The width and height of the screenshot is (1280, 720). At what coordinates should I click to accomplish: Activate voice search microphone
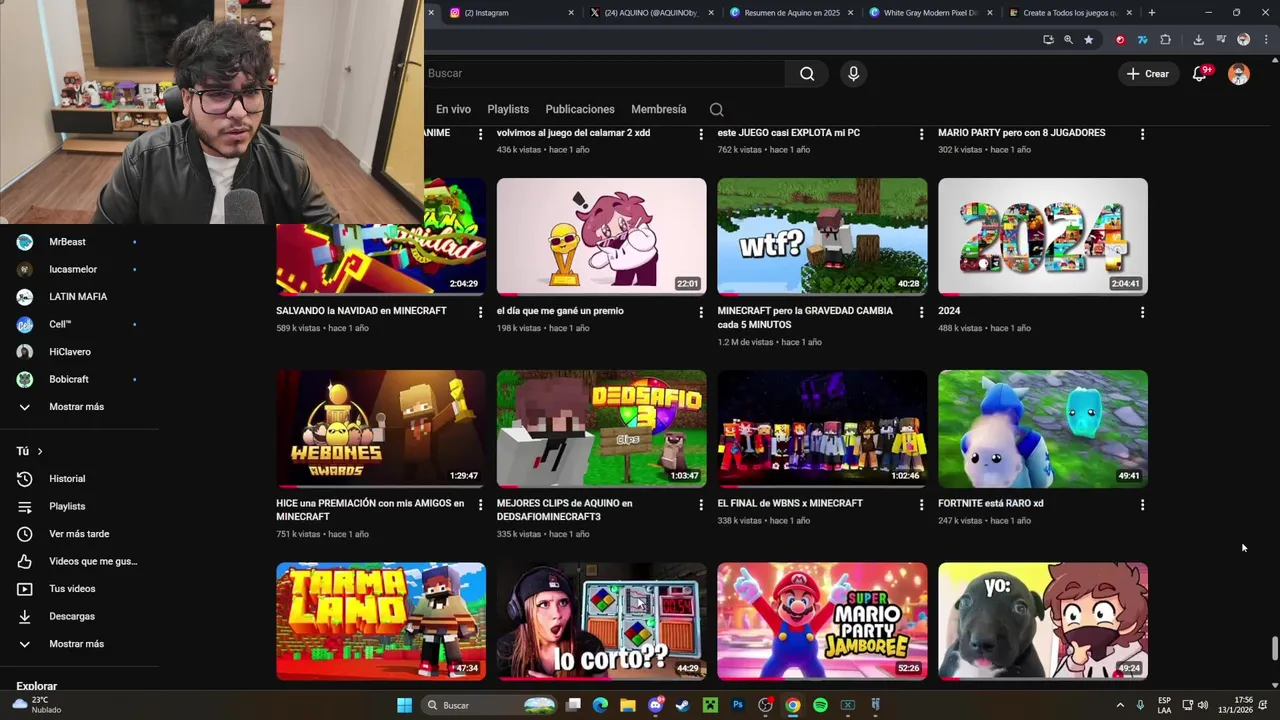click(x=853, y=73)
